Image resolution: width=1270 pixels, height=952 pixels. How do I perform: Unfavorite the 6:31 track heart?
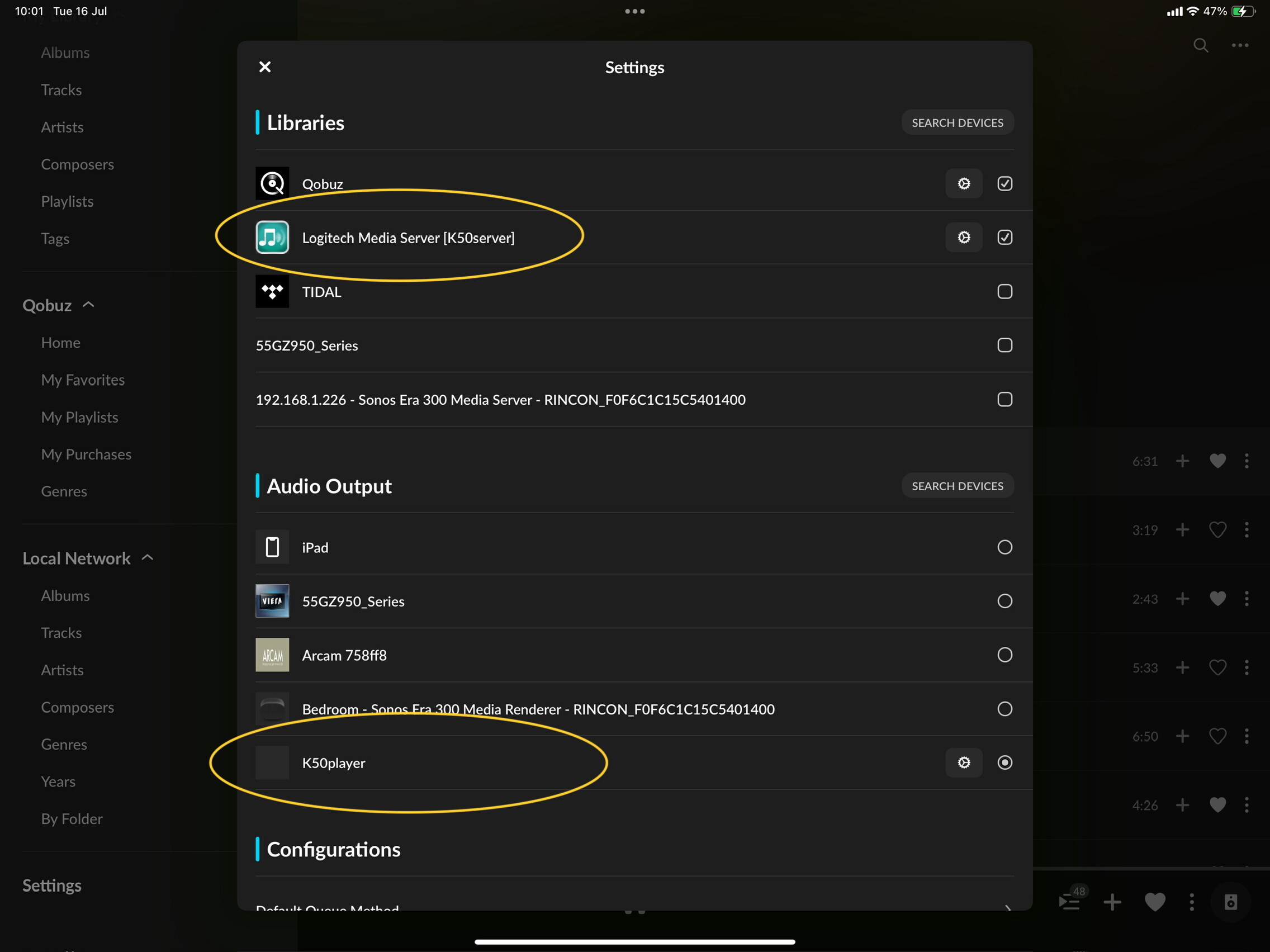(x=1218, y=461)
